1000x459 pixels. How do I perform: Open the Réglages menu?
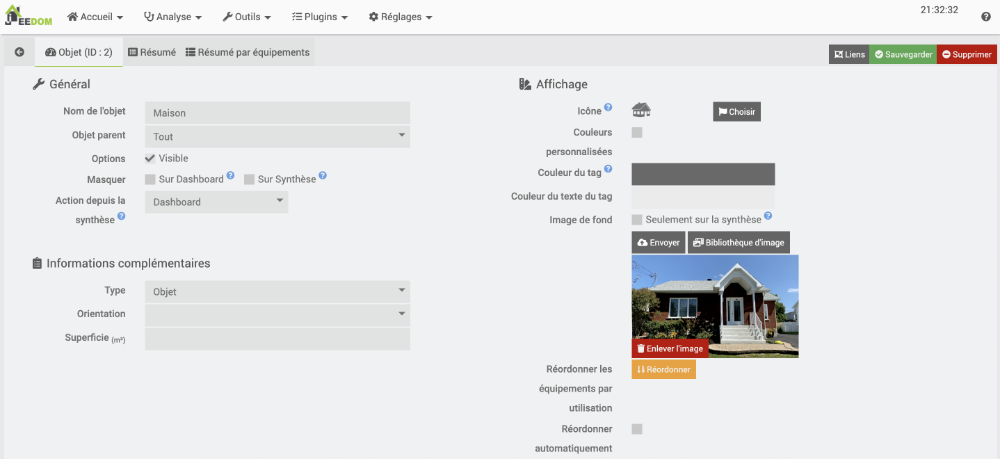(401, 17)
